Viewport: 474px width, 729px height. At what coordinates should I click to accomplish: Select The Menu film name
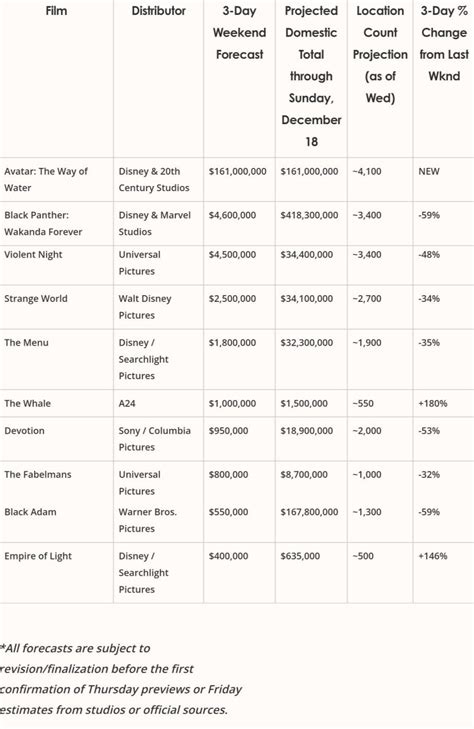pos(26,343)
